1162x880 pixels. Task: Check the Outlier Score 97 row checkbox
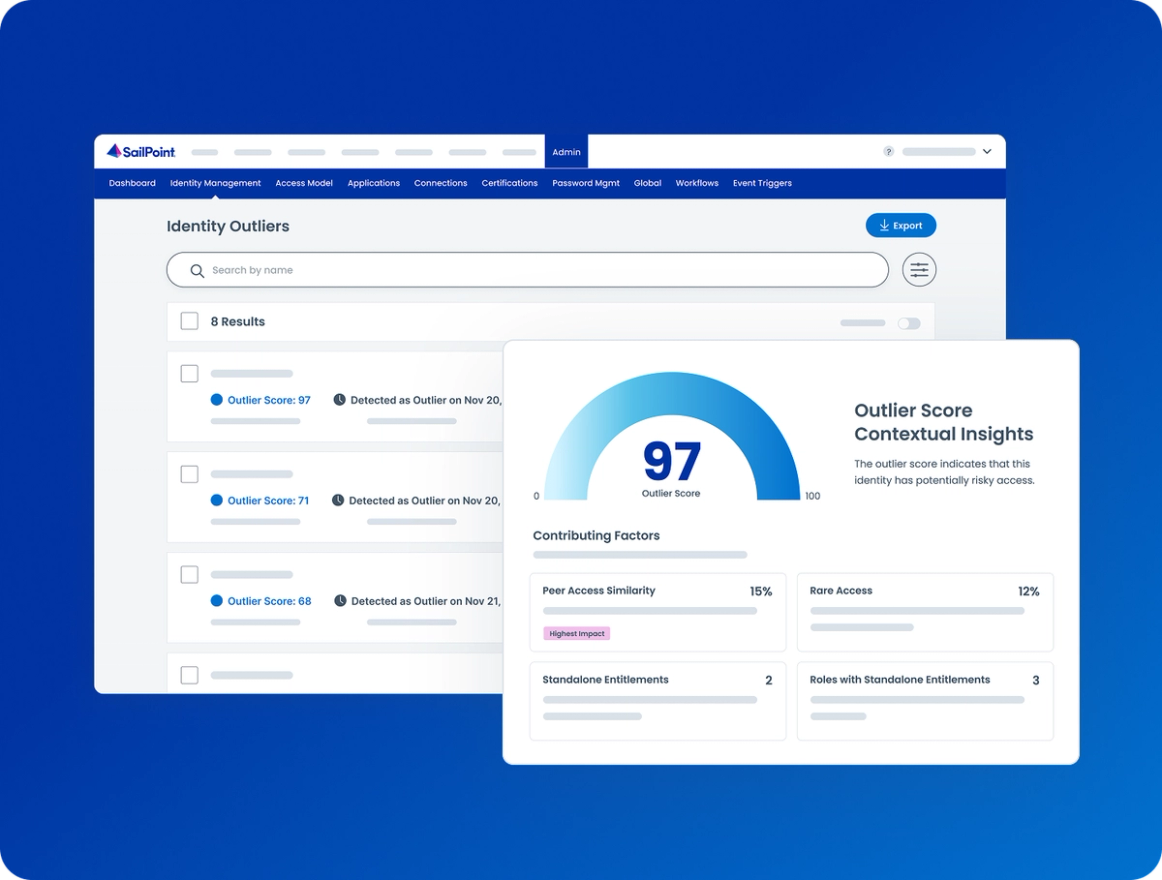190,374
